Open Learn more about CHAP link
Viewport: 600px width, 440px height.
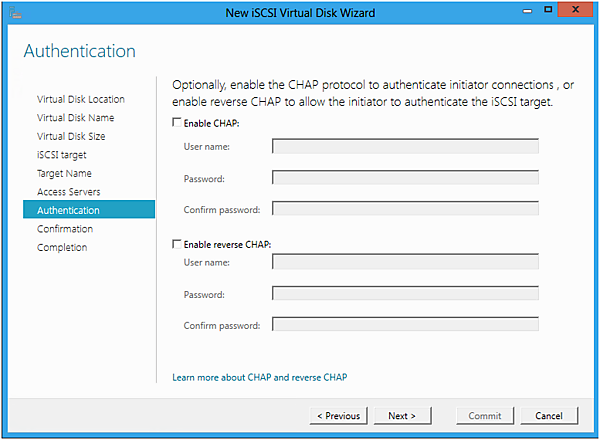259,377
